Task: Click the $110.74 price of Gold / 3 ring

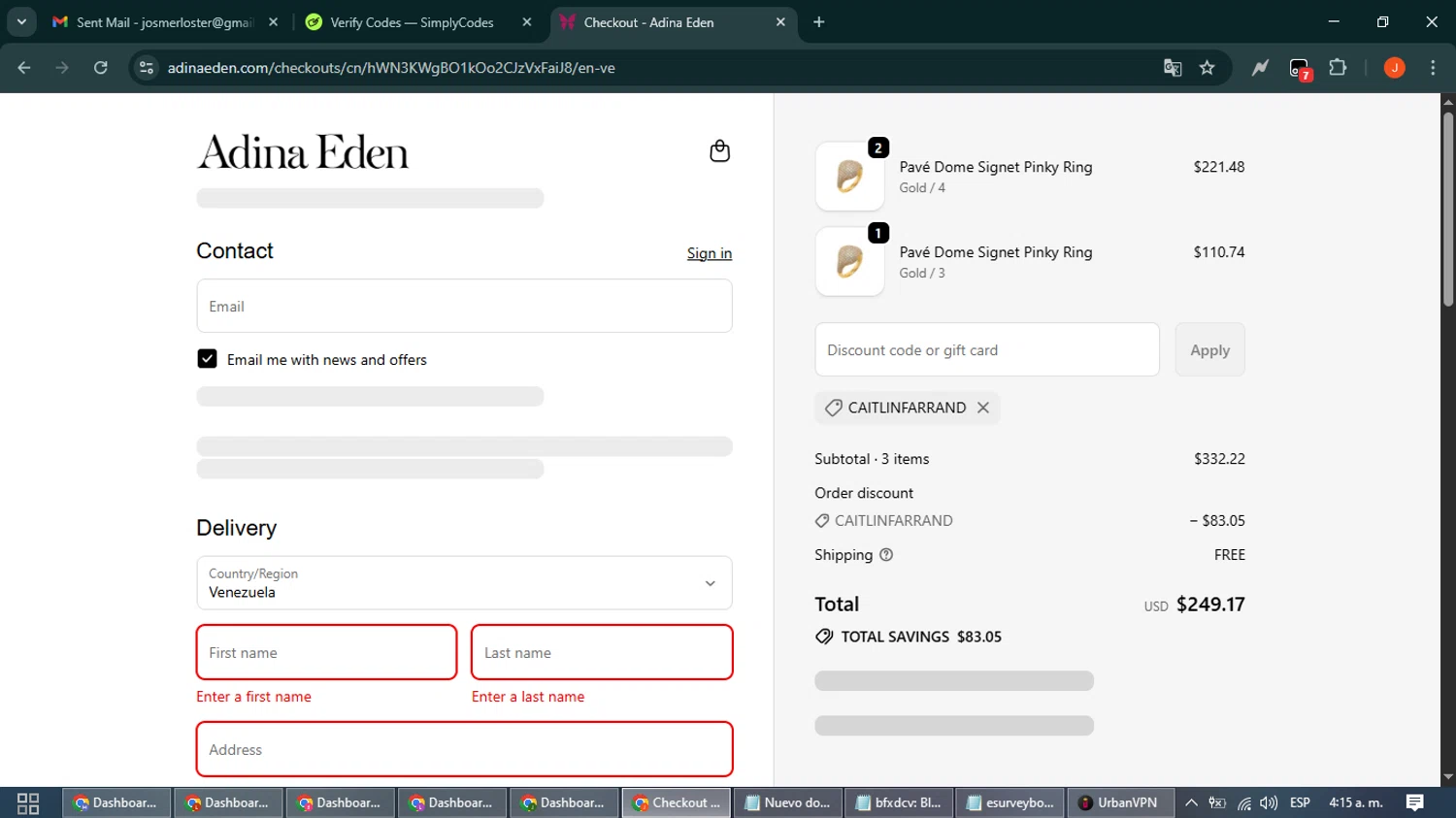Action: click(1219, 252)
